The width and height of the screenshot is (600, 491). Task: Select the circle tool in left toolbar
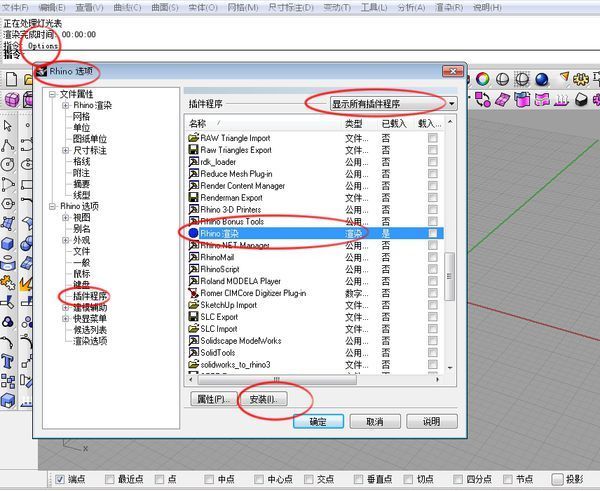click(x=8, y=165)
